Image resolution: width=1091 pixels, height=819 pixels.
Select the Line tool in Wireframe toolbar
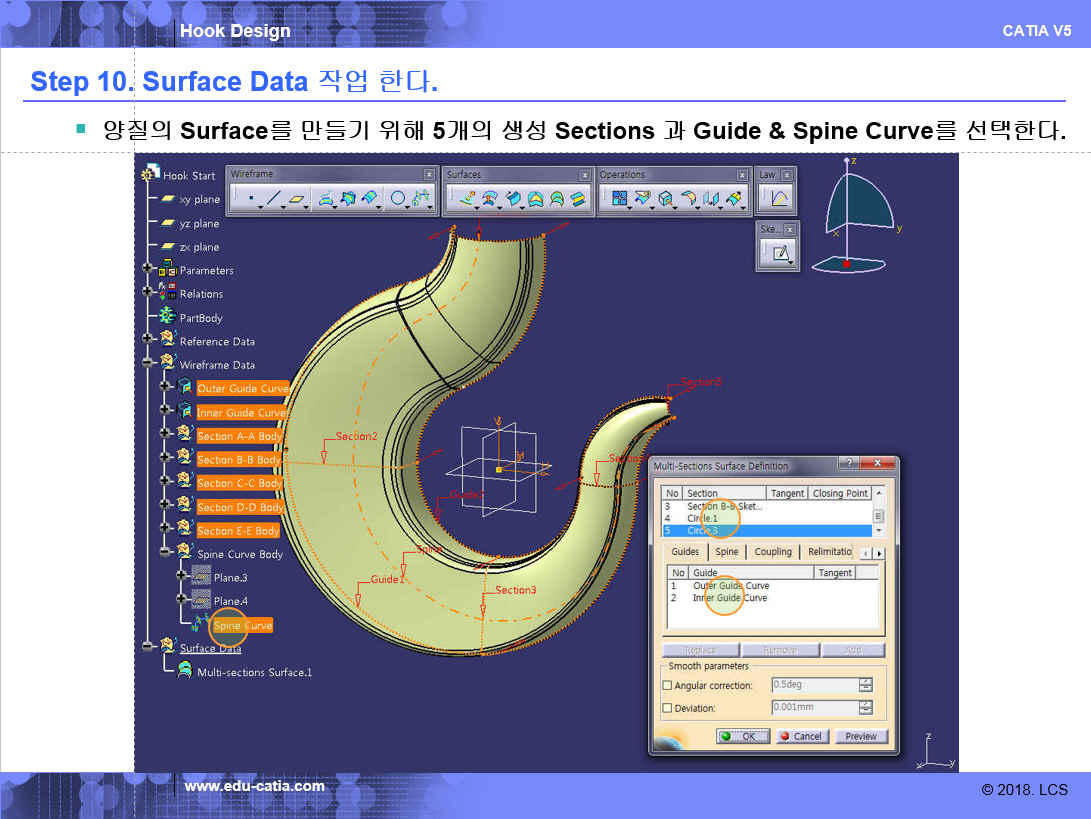pos(273,199)
